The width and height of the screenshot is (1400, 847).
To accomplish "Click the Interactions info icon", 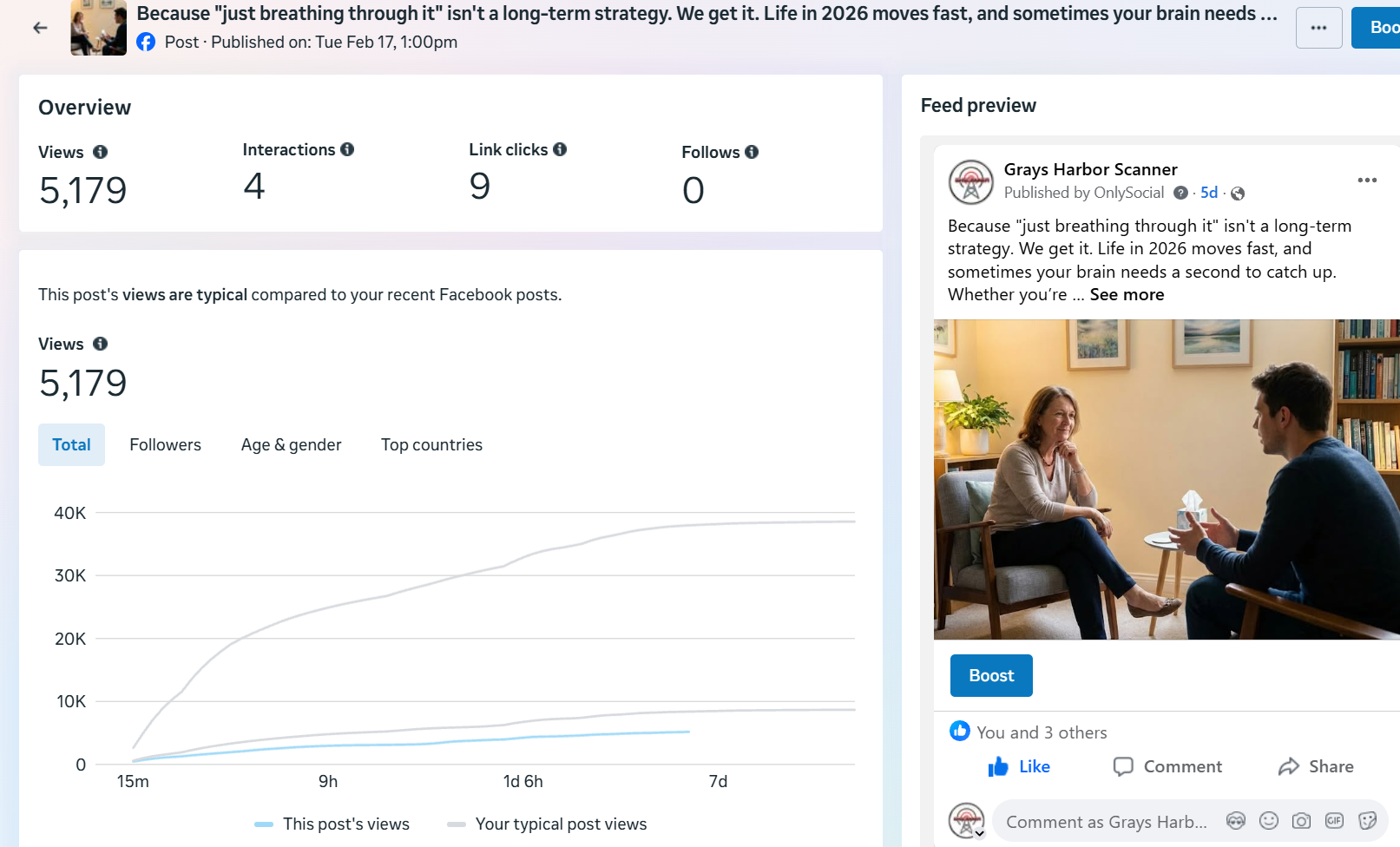I will tap(347, 149).
